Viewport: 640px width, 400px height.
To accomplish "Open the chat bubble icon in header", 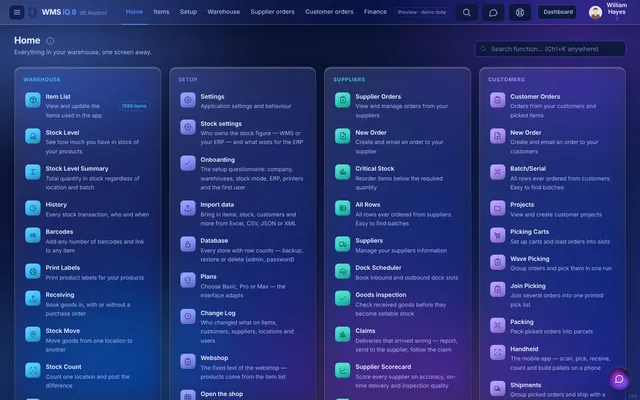I will click(x=493, y=12).
